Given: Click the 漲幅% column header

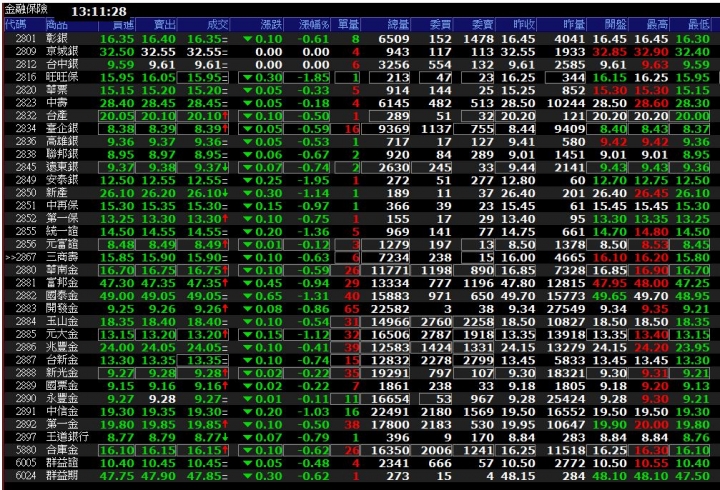Looking at the screenshot, I should tap(314, 24).
